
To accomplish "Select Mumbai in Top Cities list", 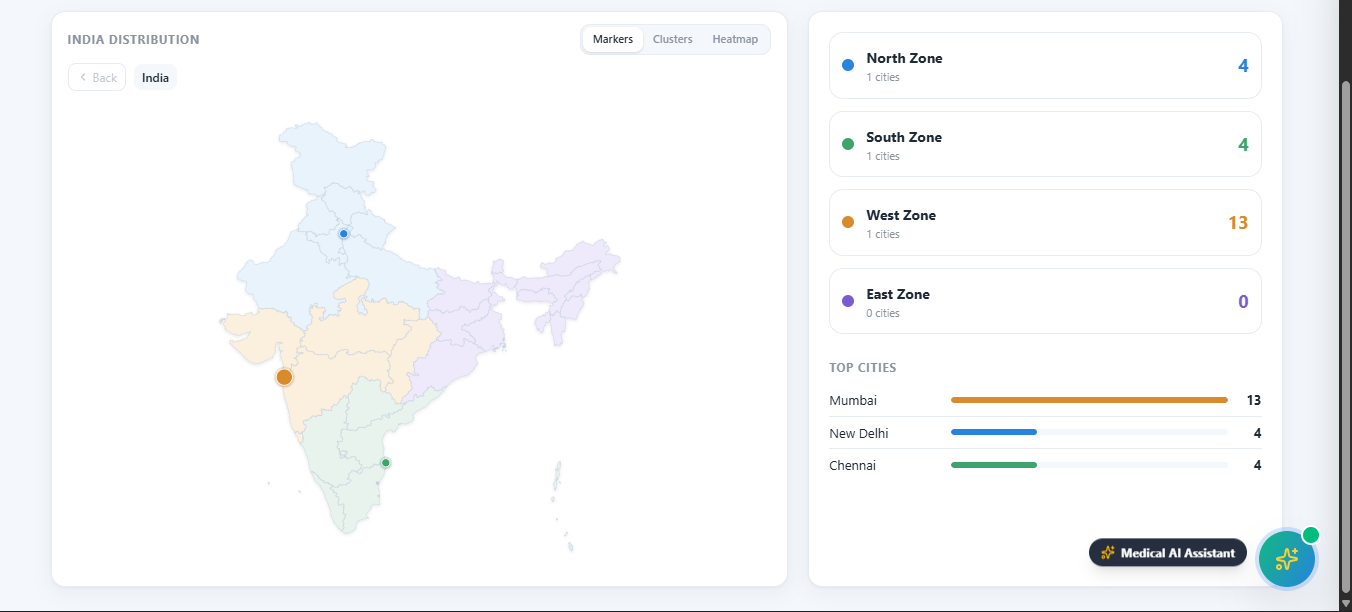I will [853, 400].
